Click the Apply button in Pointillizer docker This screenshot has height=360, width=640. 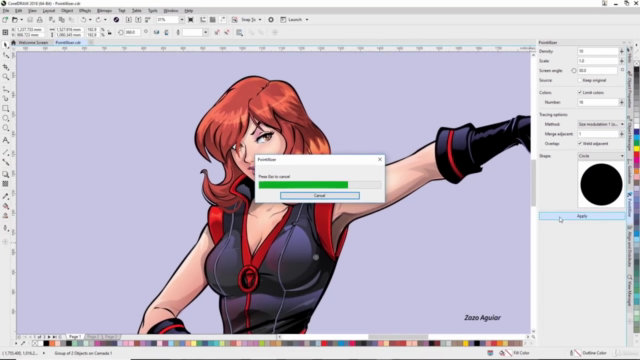tap(582, 216)
